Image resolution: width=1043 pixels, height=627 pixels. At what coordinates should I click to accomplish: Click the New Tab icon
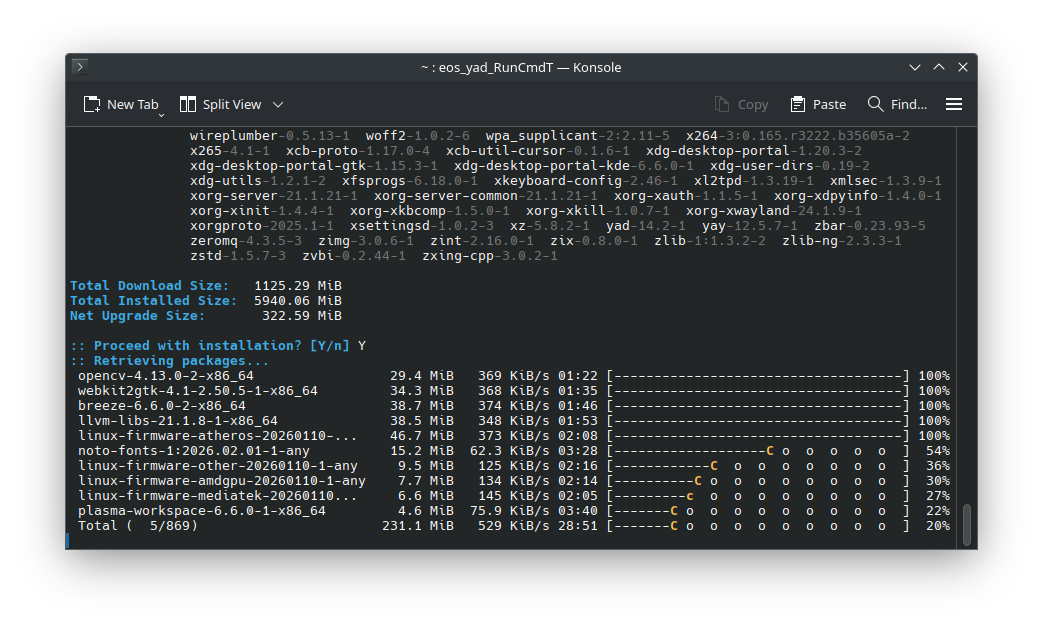[92, 104]
